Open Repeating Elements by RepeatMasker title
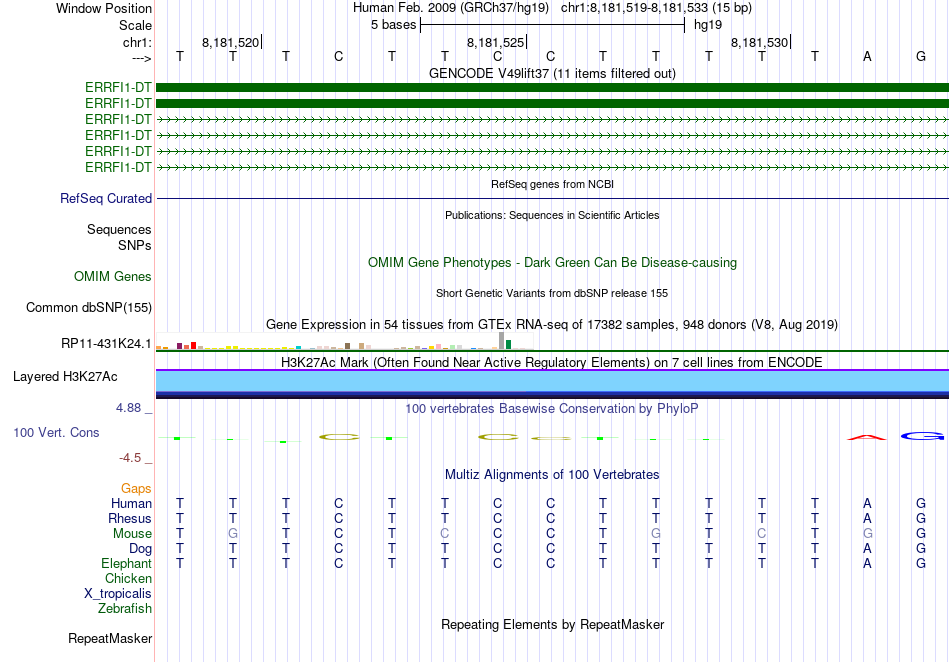This screenshot has height=662, width=950. [552, 624]
